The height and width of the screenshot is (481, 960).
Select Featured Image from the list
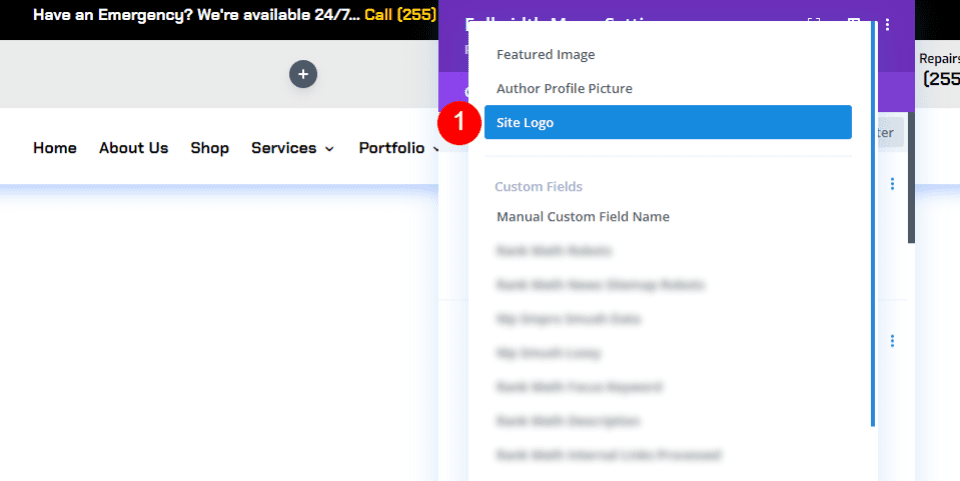pyautogui.click(x=546, y=55)
